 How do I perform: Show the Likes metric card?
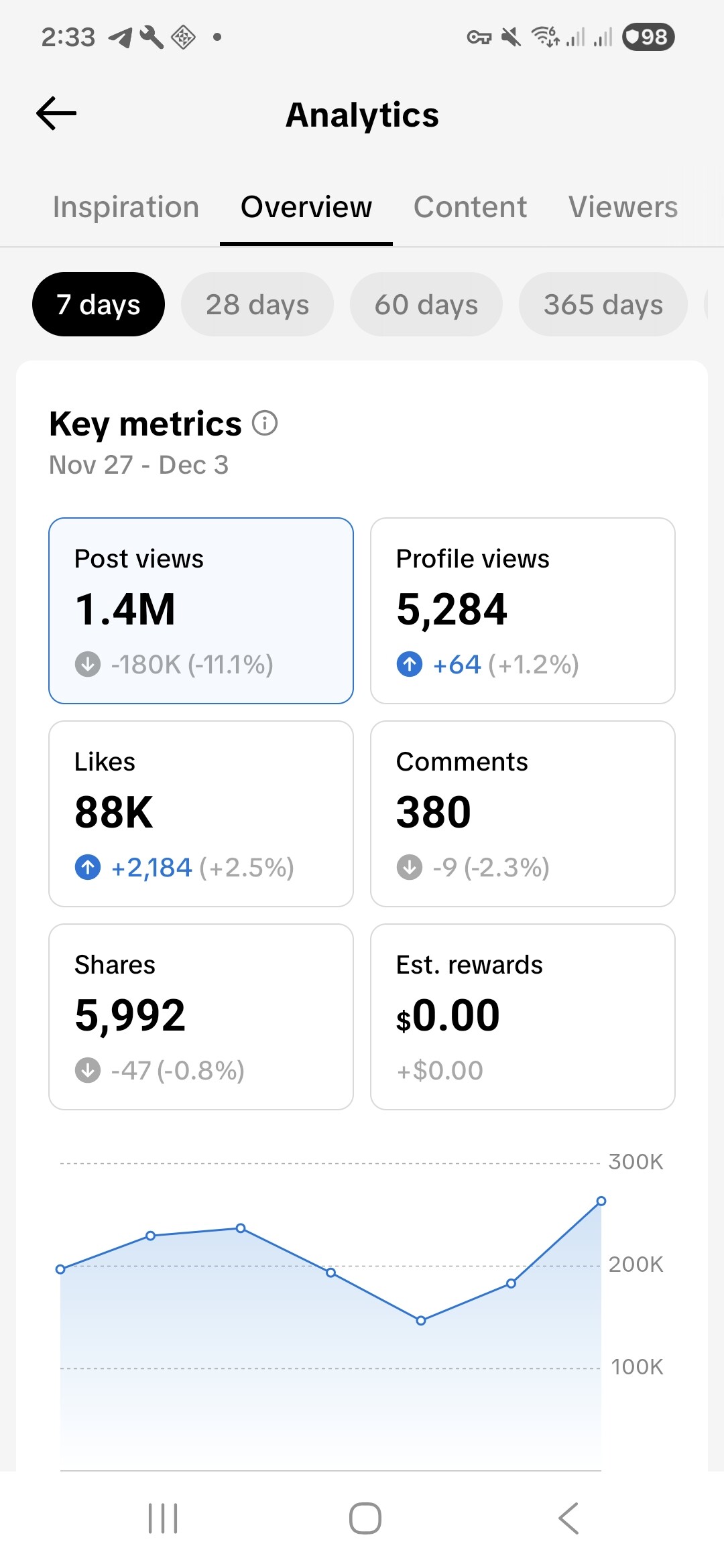201,813
